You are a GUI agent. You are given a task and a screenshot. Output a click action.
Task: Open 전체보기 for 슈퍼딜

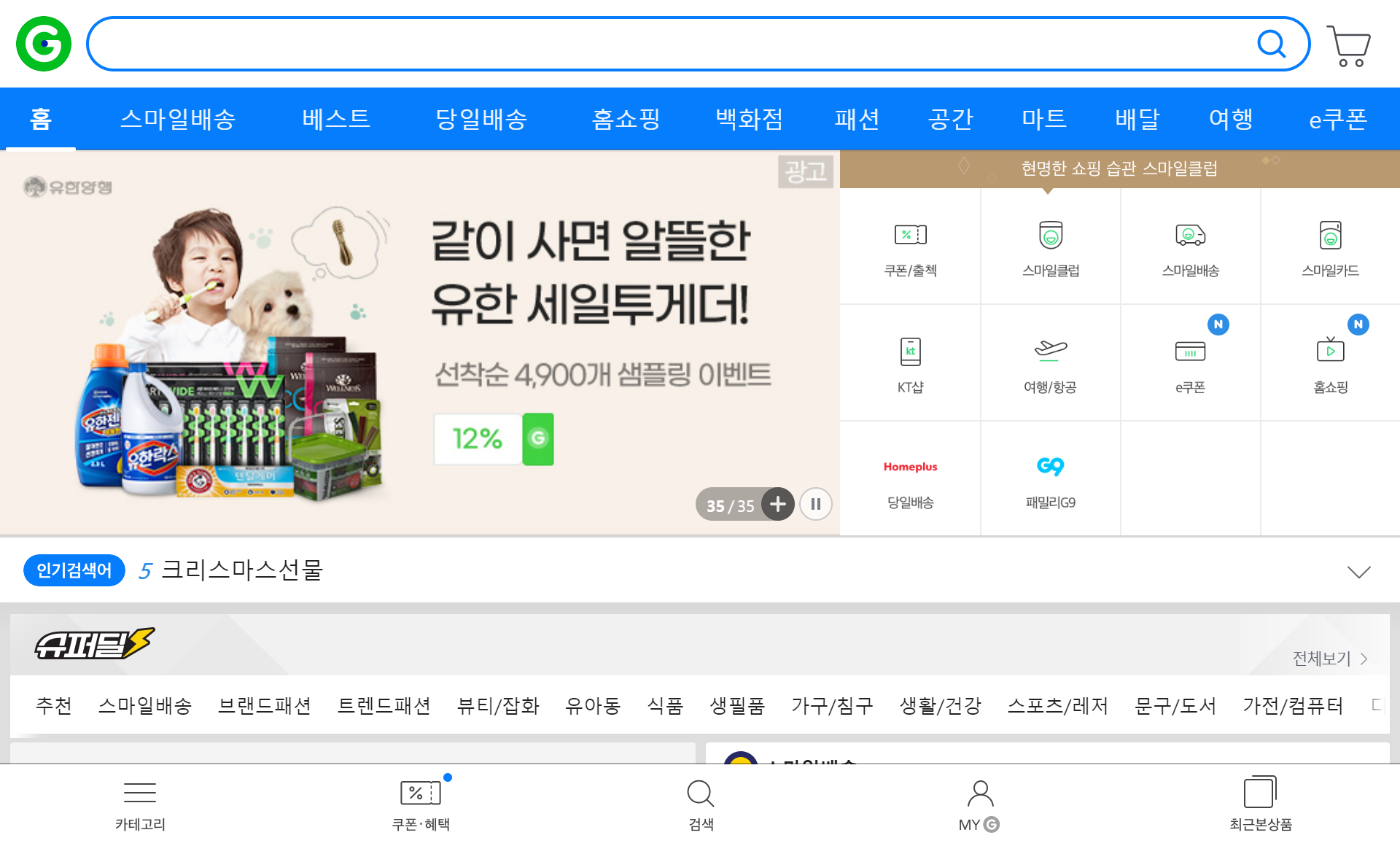point(1329,659)
